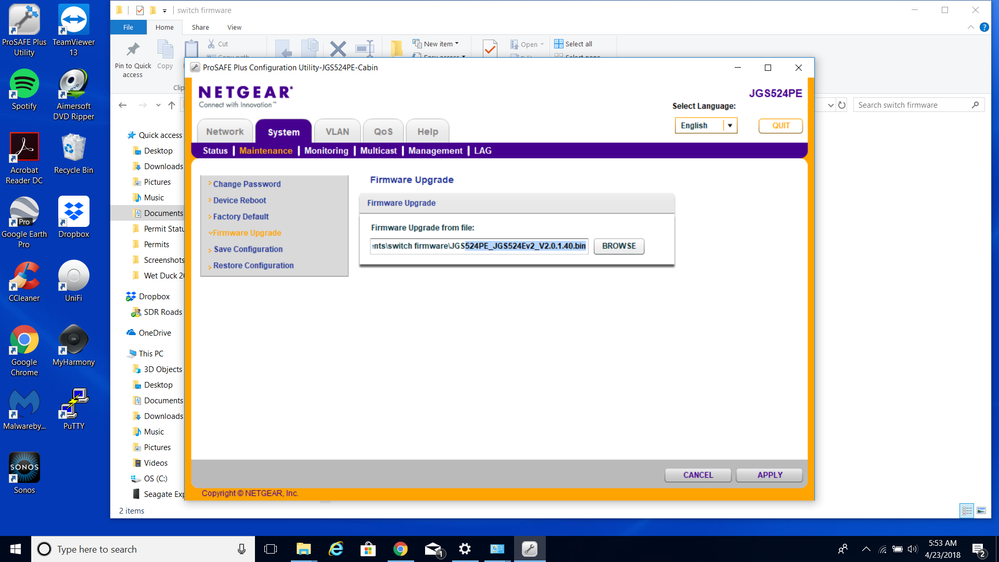The width and height of the screenshot is (999, 562).
Task: Launch Malwarebytes desktop shortcut
Action: click(24, 409)
